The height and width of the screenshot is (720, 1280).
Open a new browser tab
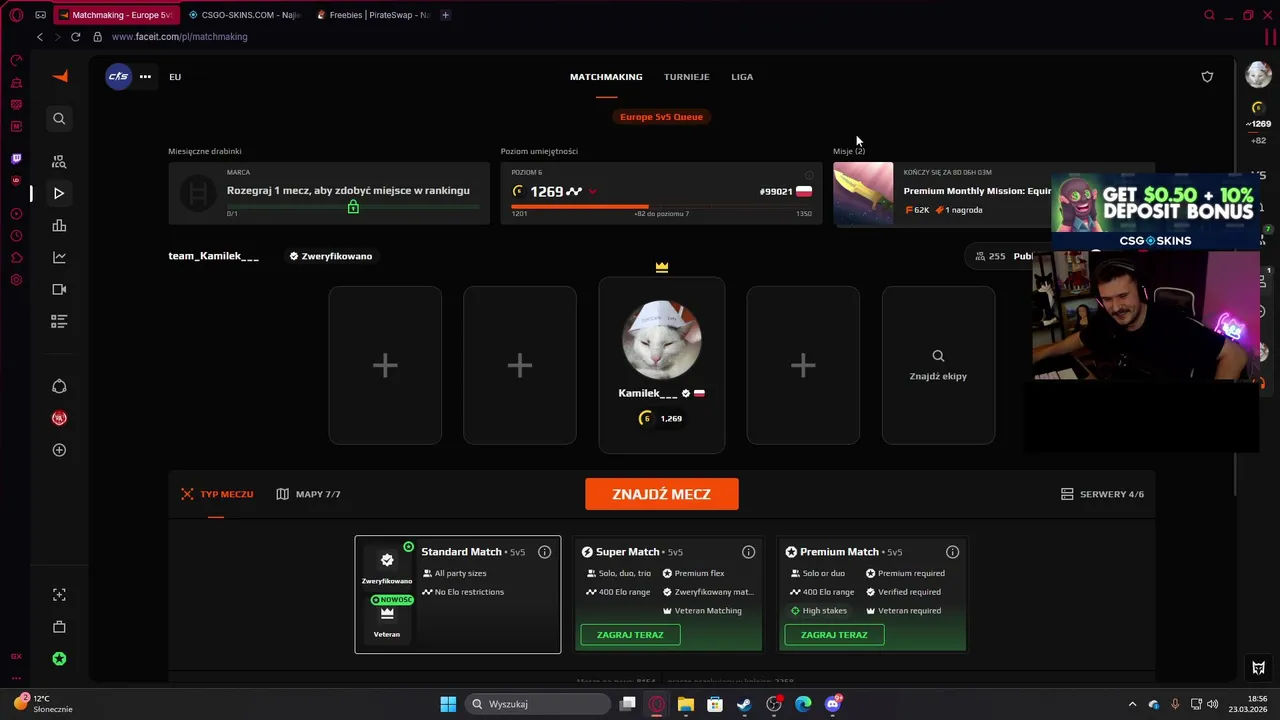pyautogui.click(x=445, y=15)
